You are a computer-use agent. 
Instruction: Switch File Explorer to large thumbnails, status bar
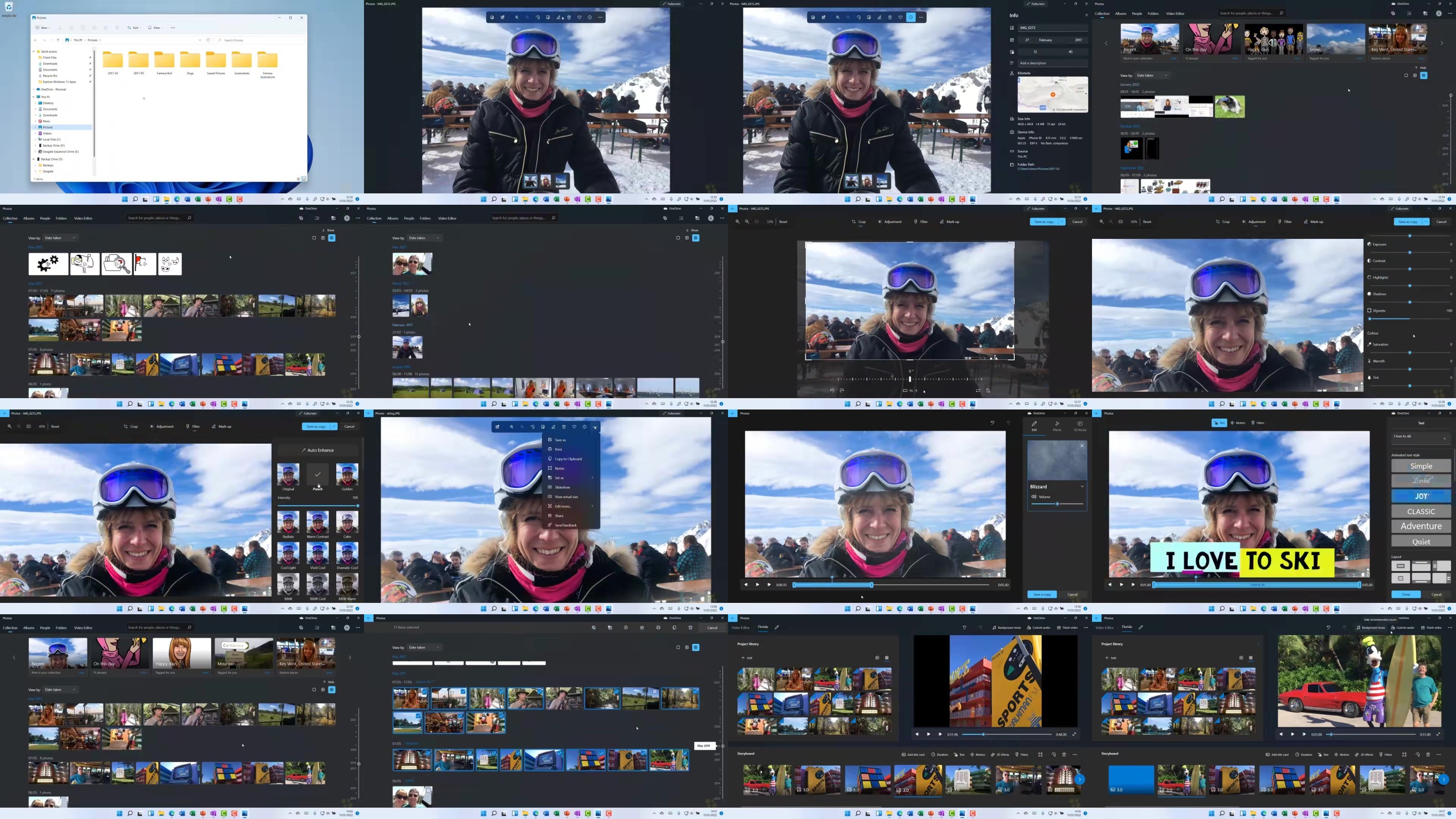pyautogui.click(x=303, y=179)
